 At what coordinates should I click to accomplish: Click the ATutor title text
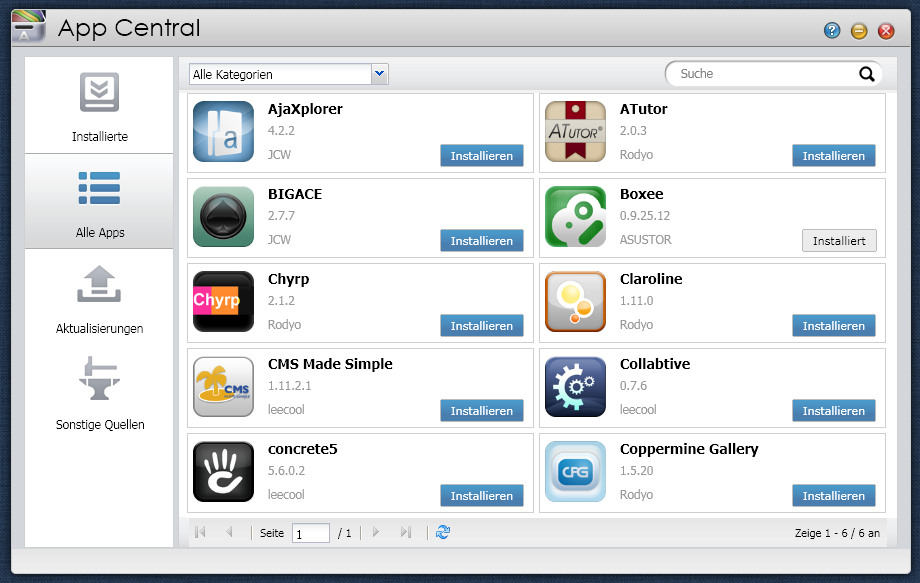pyautogui.click(x=644, y=109)
